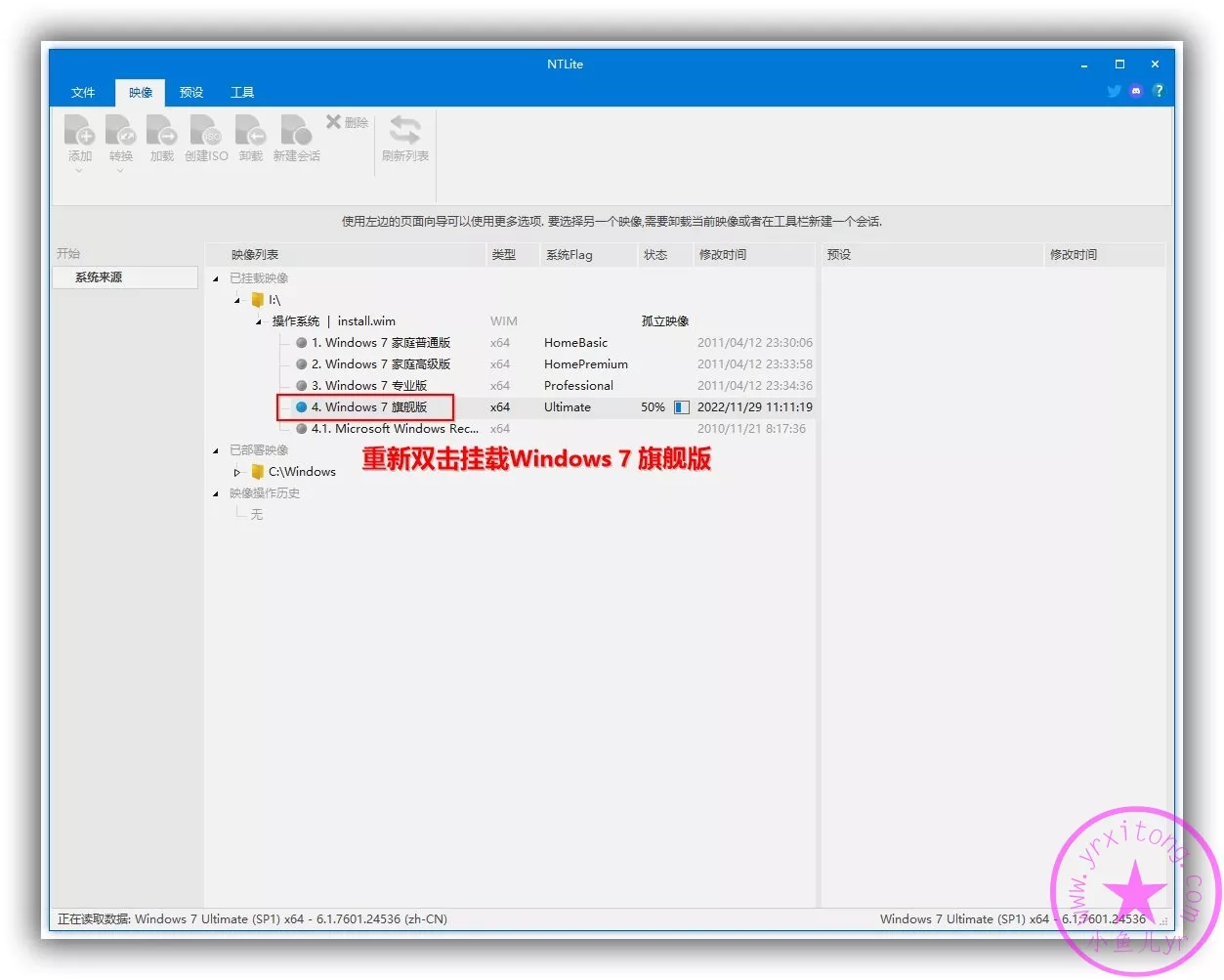This screenshot has height=980, width=1224.
Task: Click the 加载 (Load) toolbar icon
Action: (161, 130)
